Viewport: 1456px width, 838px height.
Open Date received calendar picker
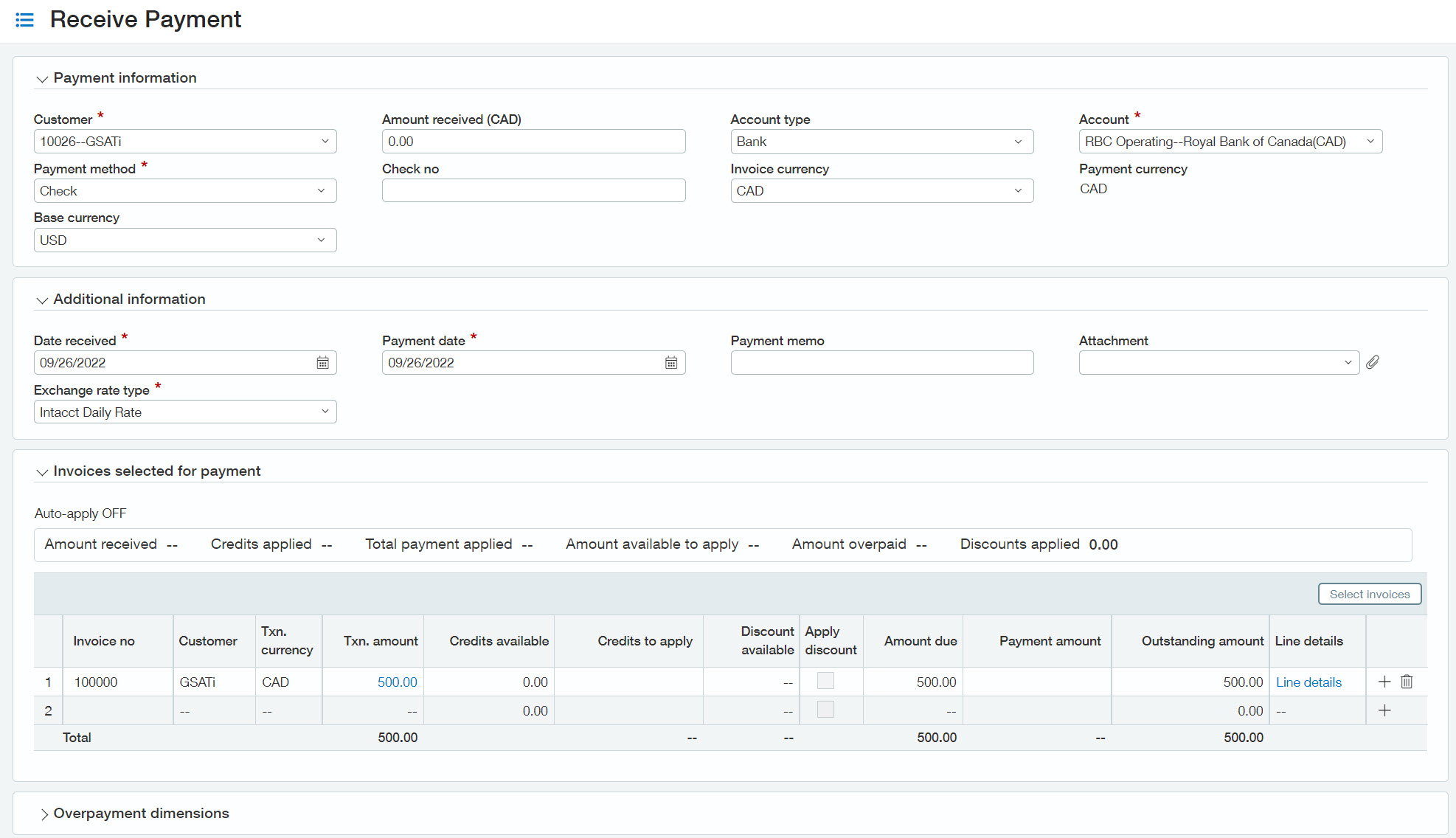pyautogui.click(x=322, y=363)
